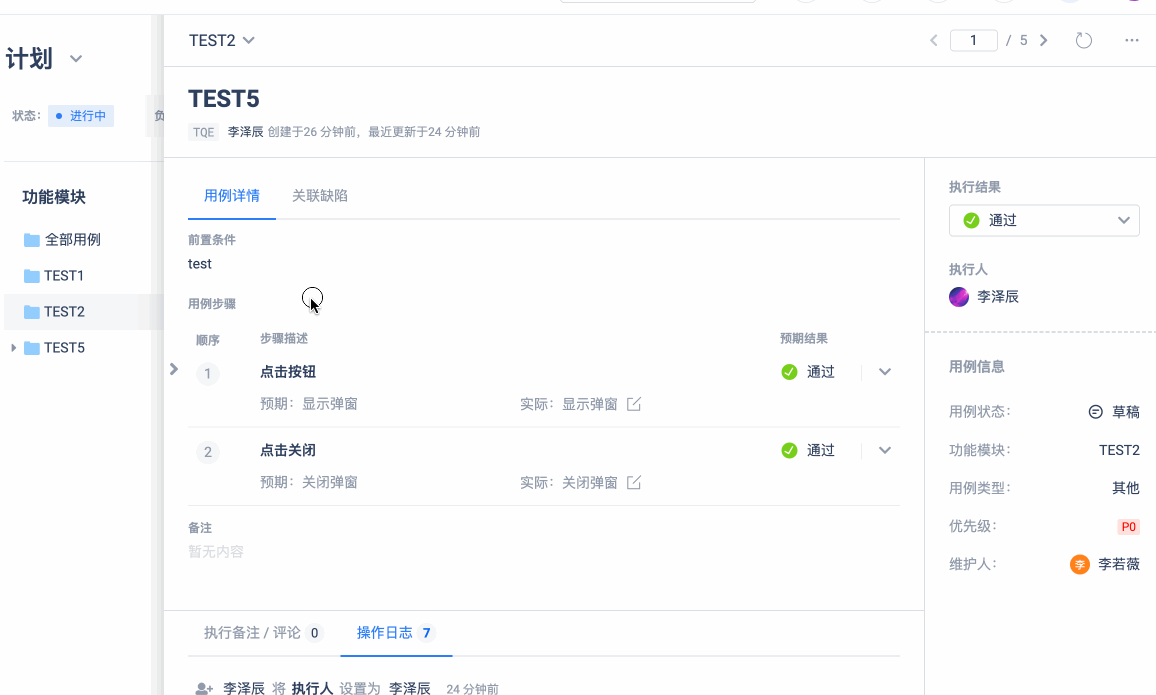The width and height of the screenshot is (1156, 695).
Task: Go to the next test case arrow
Action: pyautogui.click(x=1044, y=41)
